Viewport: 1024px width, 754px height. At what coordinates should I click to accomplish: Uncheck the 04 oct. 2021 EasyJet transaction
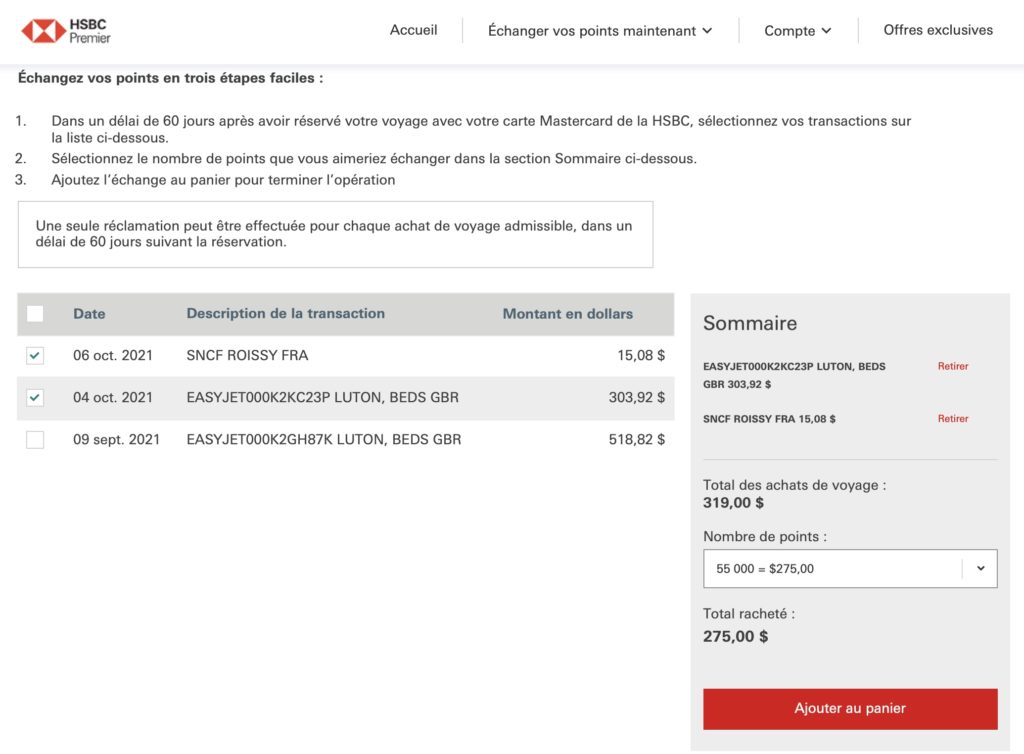[35, 397]
